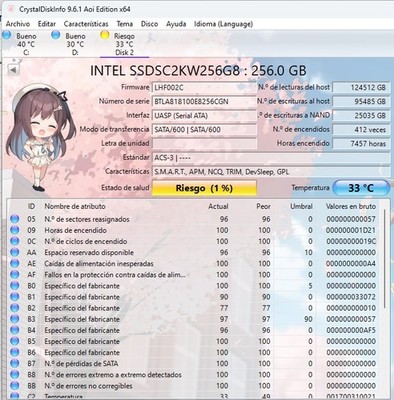
Task: Click the status dot for attribute B8
Action: pos(14,374)
